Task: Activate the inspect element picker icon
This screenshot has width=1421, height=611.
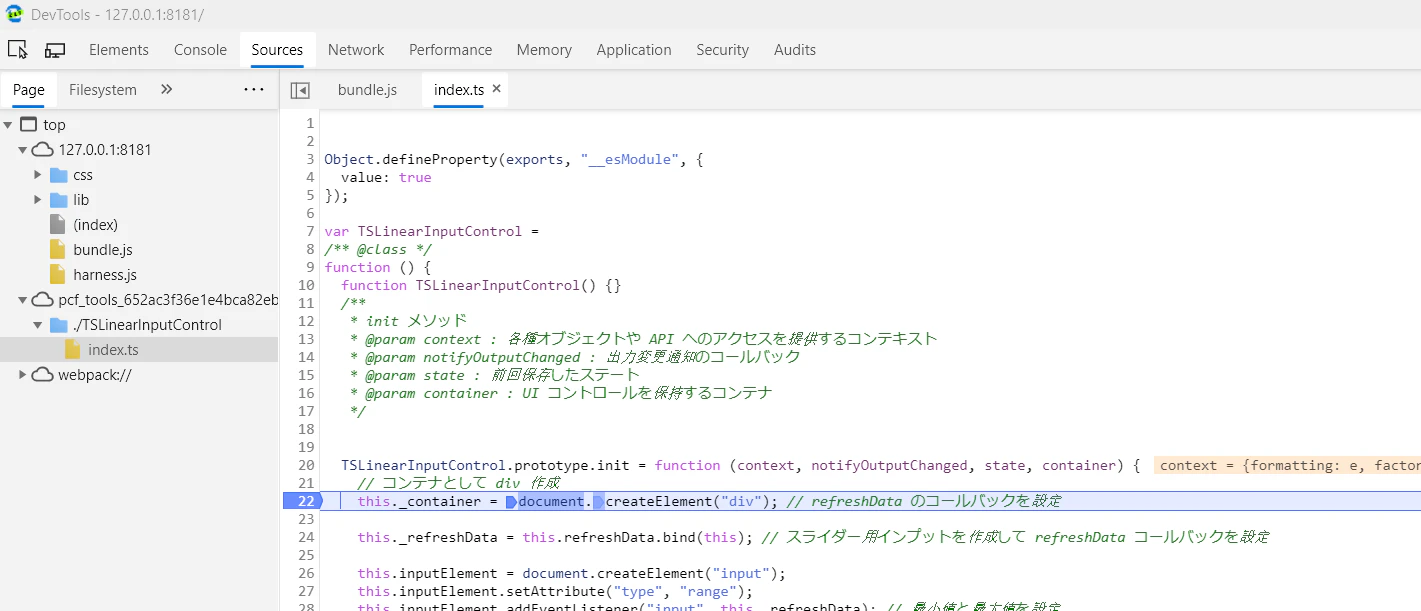Action: 18,50
